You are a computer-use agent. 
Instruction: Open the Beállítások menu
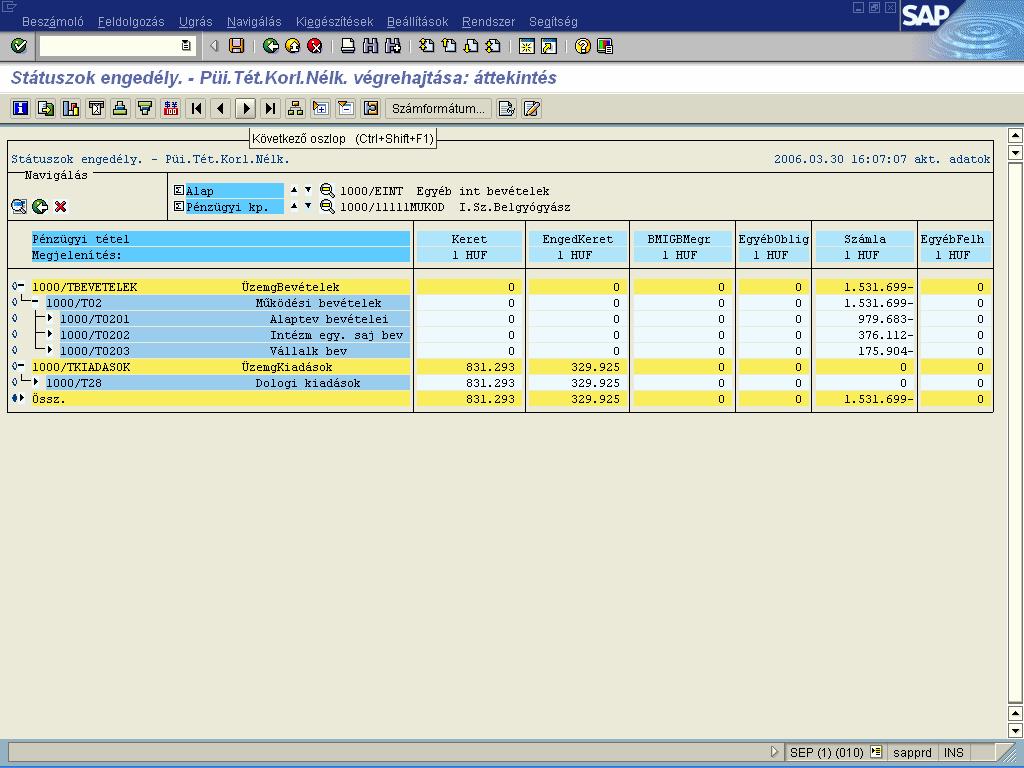click(417, 22)
